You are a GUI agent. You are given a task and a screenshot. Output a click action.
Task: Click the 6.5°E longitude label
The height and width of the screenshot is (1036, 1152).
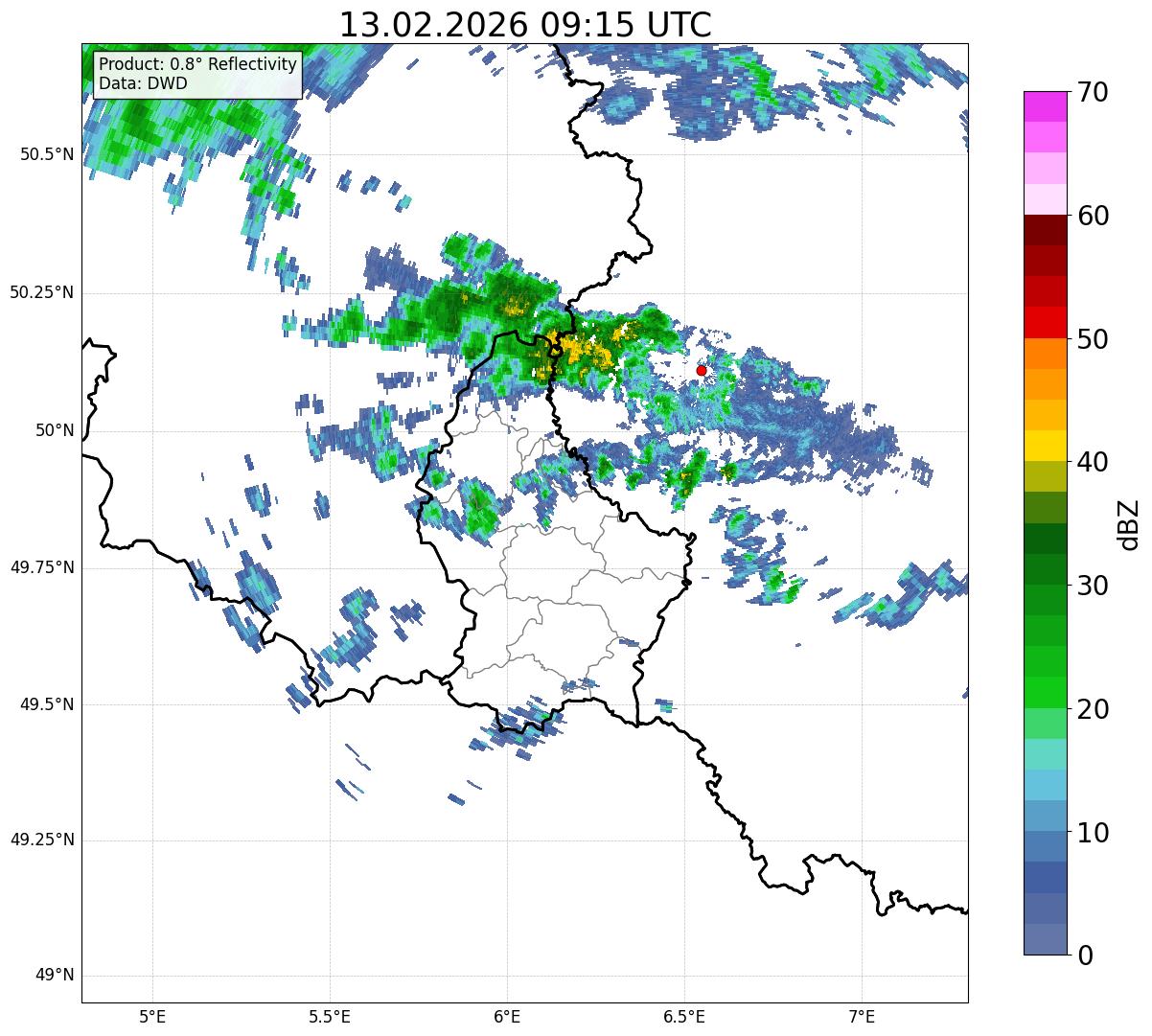684,1017
